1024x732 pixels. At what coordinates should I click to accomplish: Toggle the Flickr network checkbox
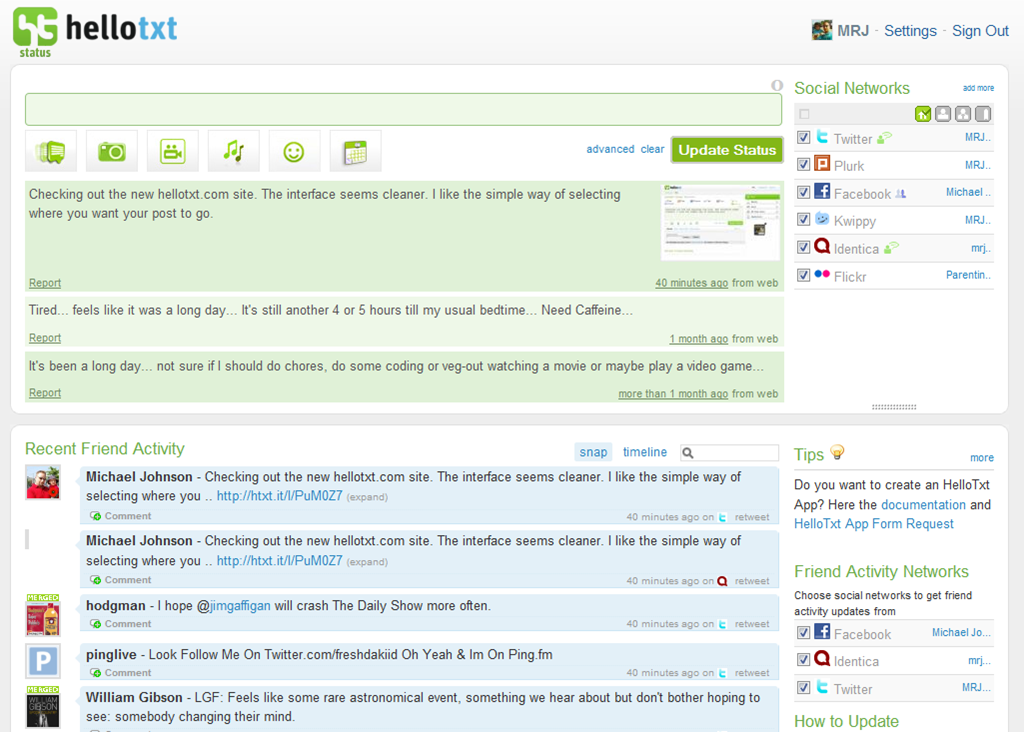coord(804,275)
